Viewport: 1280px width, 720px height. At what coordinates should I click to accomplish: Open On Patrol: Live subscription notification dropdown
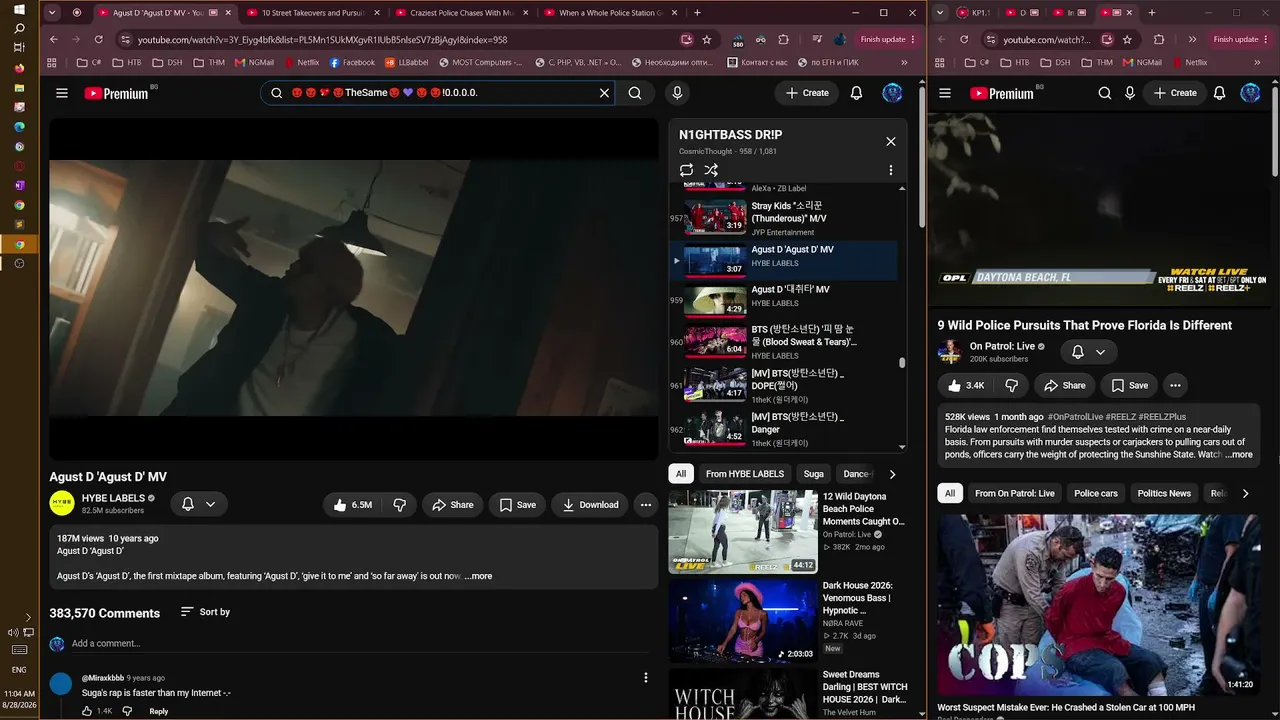(1089, 352)
